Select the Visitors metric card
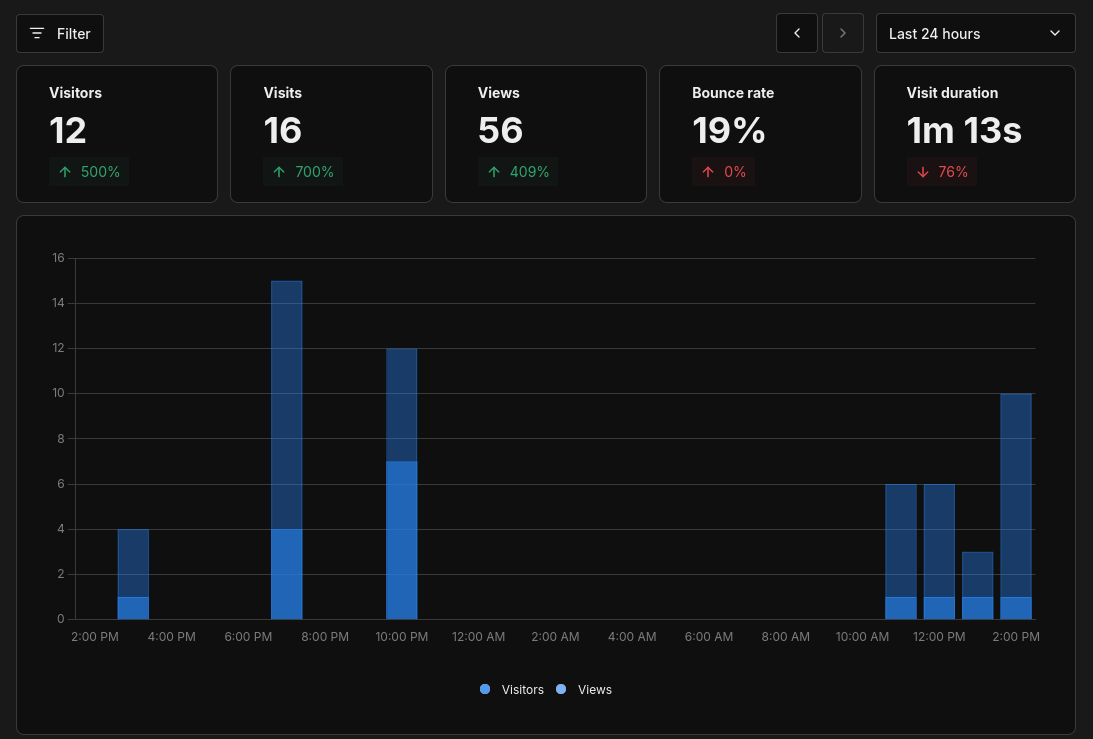This screenshot has width=1093, height=739. coord(117,134)
